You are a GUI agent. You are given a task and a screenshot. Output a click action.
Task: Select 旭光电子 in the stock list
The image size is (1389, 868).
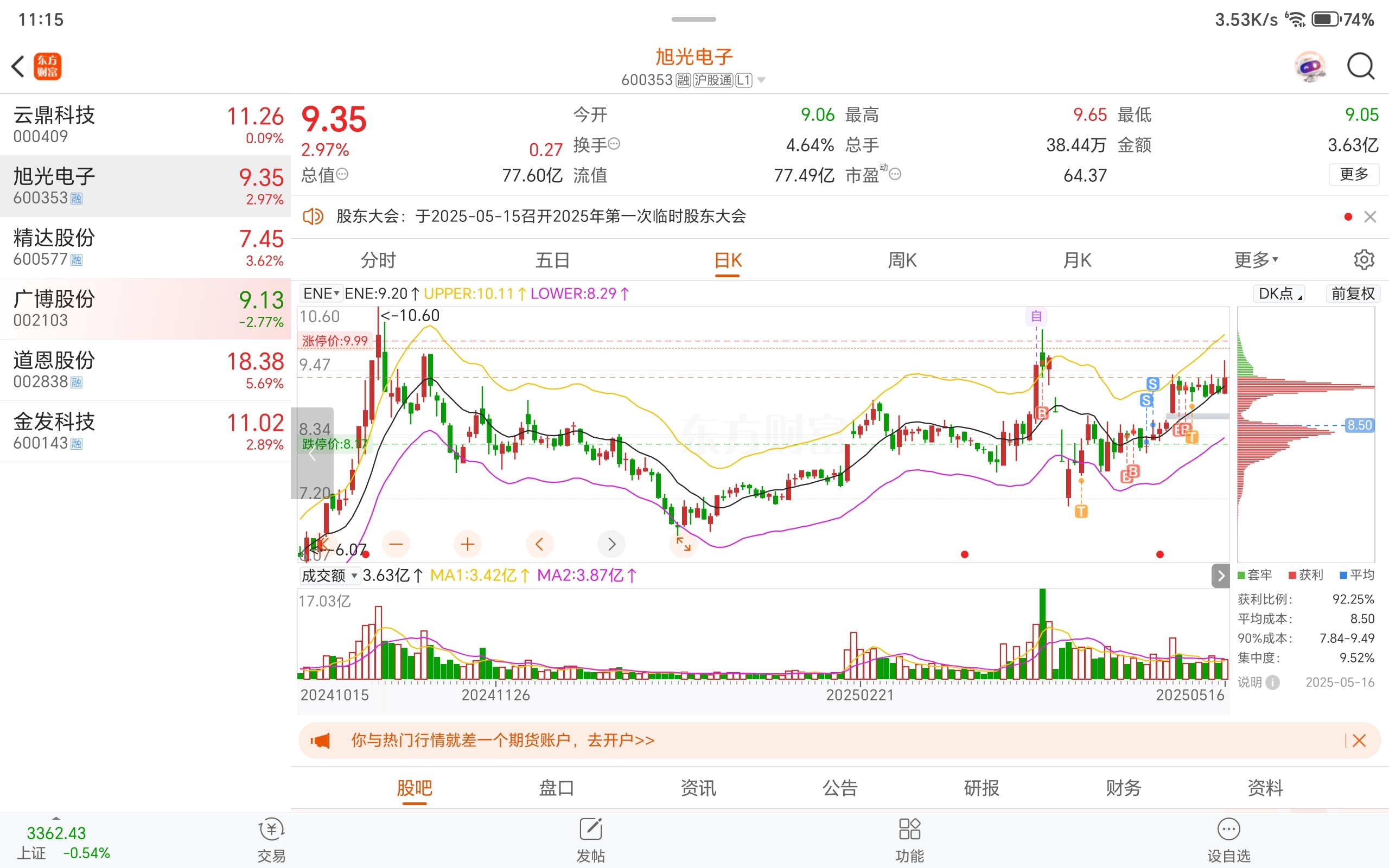(145, 186)
